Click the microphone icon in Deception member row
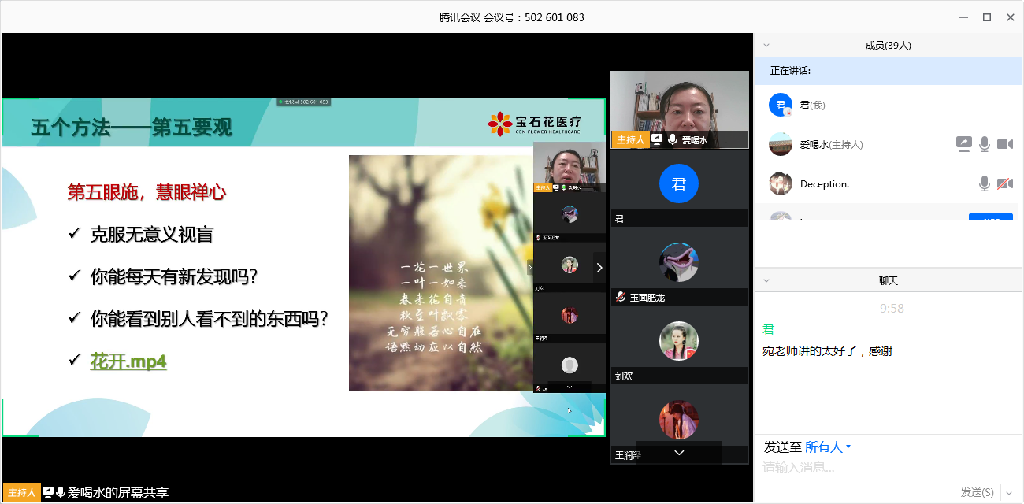 [984, 184]
